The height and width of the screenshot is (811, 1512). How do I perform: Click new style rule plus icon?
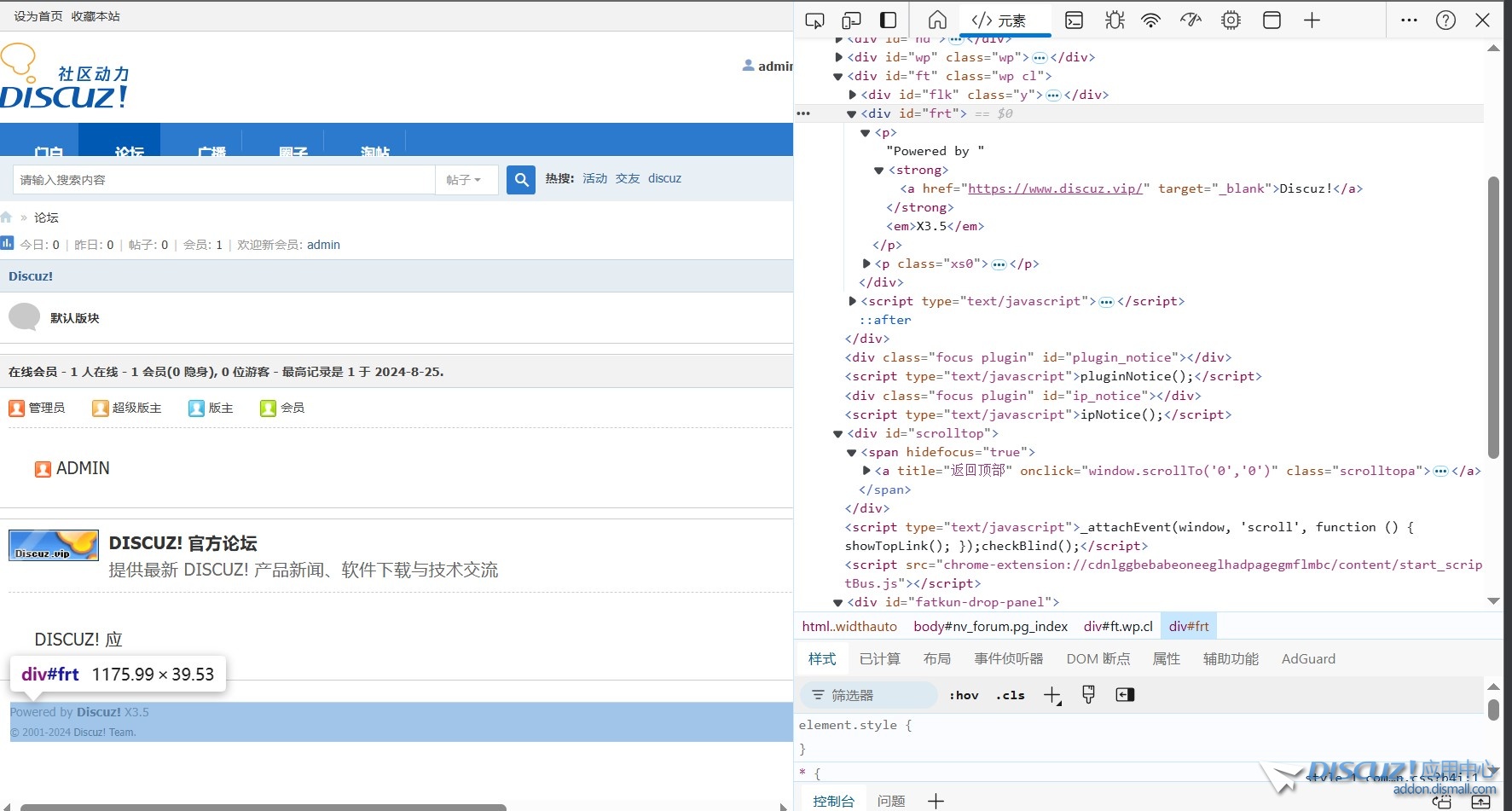click(1052, 696)
